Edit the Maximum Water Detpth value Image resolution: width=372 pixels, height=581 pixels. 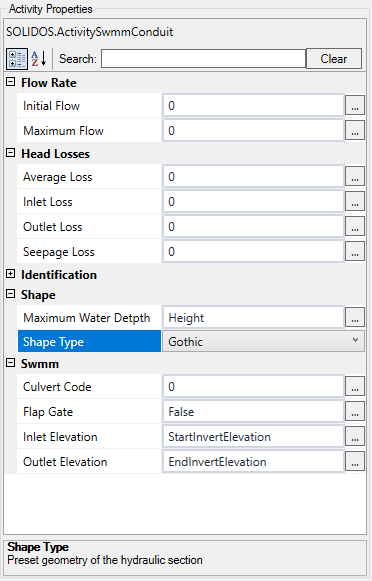(x=253, y=318)
